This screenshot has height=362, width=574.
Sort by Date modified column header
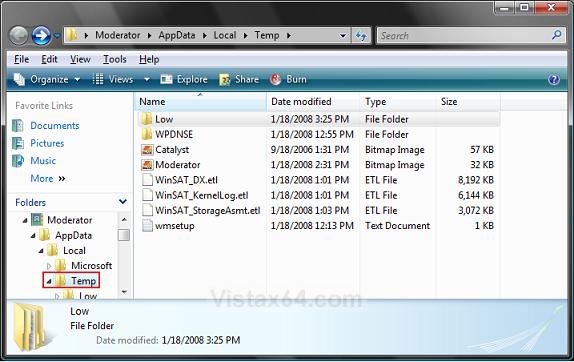(313, 102)
